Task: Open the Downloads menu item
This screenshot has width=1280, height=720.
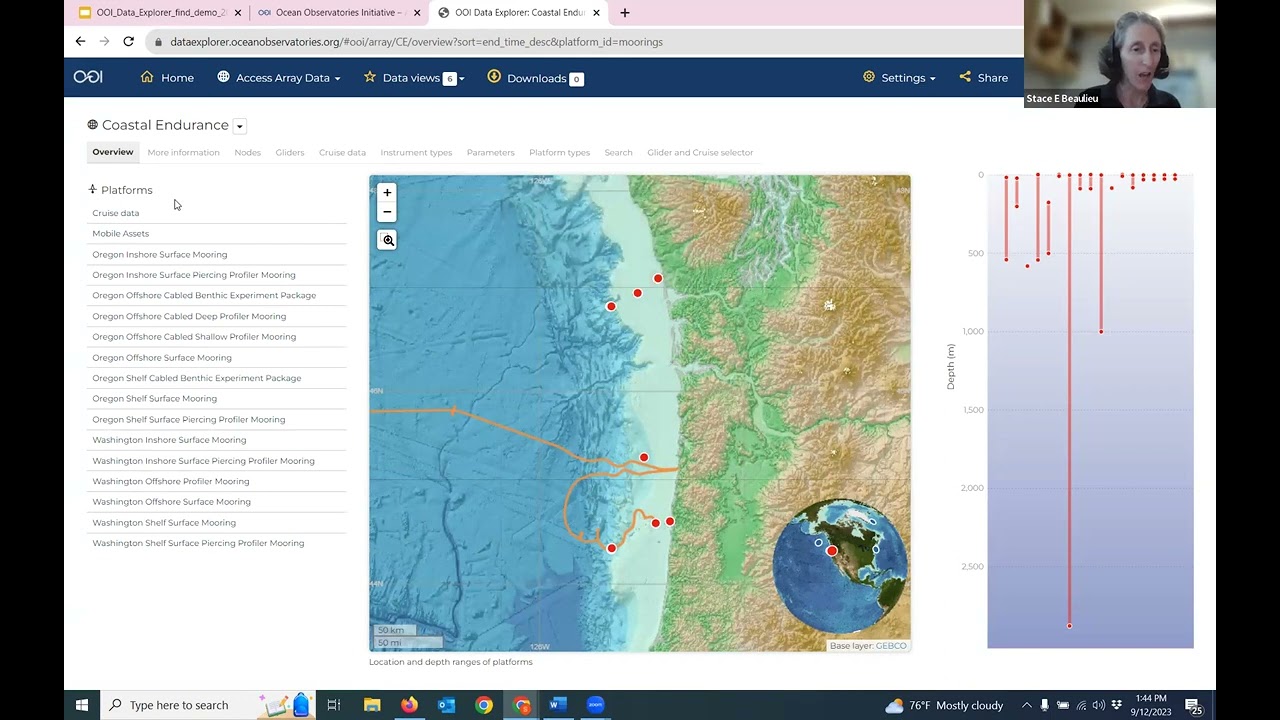Action: point(535,78)
